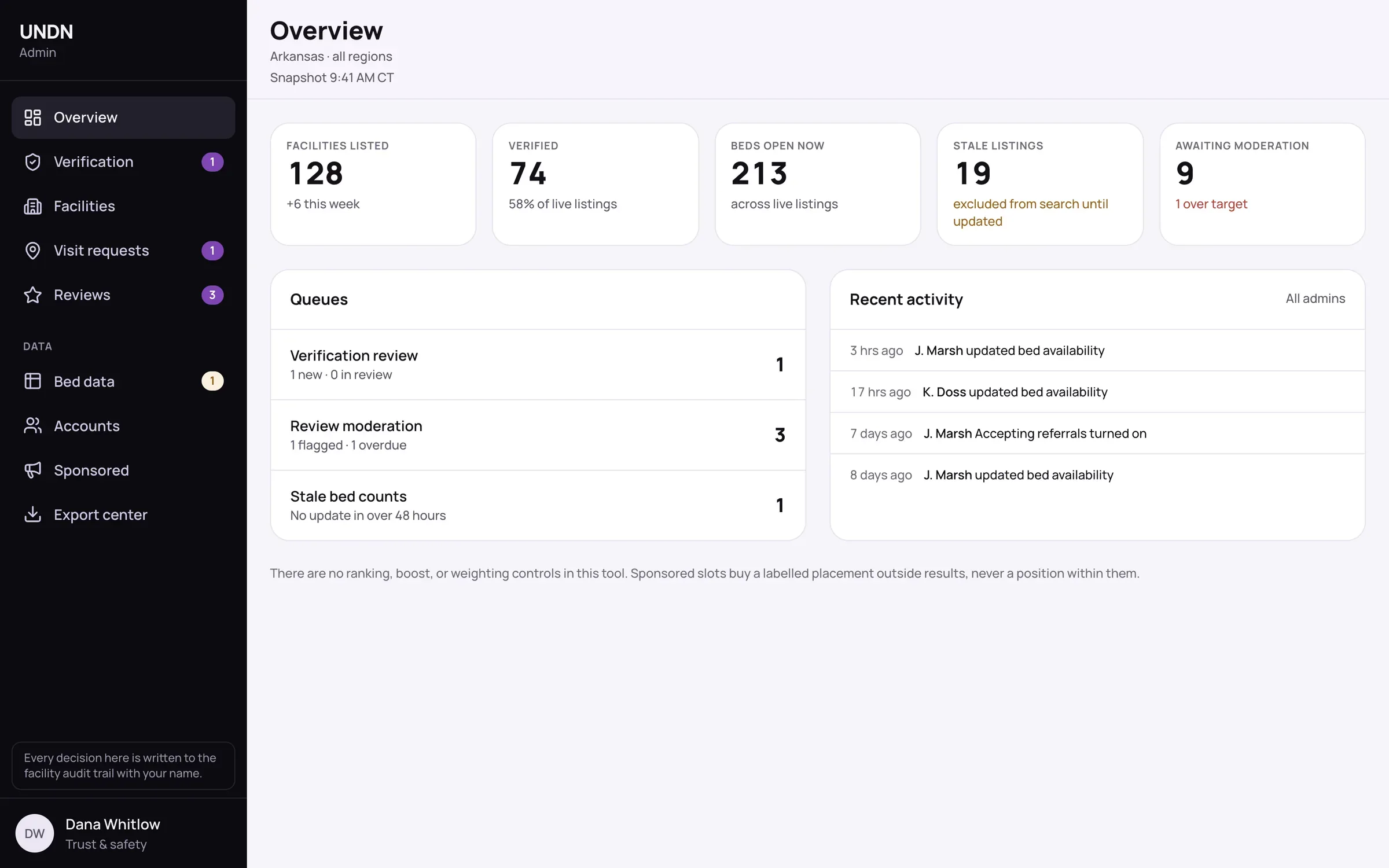The width and height of the screenshot is (1389, 868).
Task: Click the Visit requests pin icon
Action: pos(32,251)
